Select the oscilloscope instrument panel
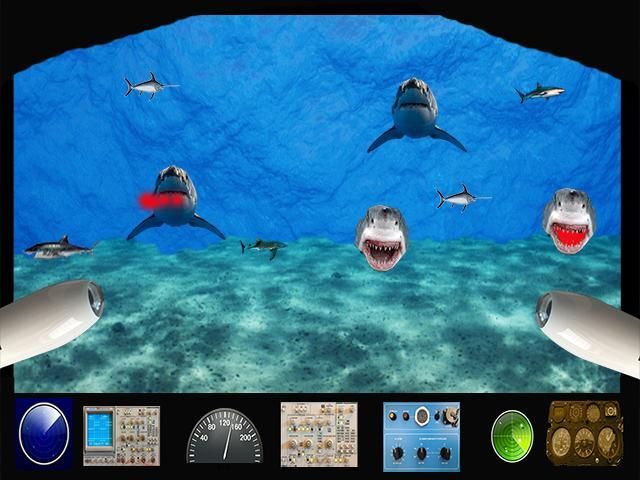The width and height of the screenshot is (640, 480). pos(113,435)
